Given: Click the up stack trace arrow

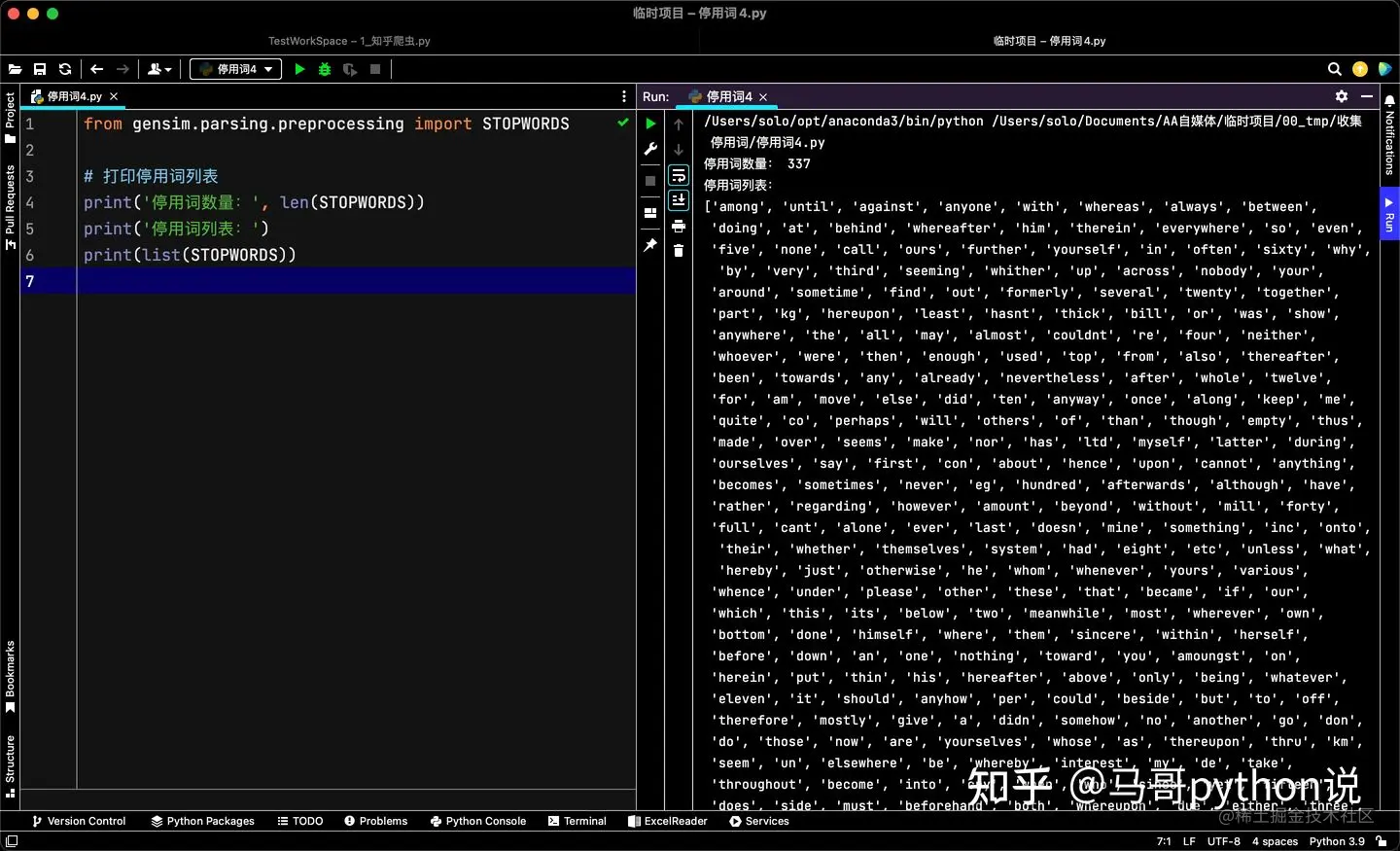Looking at the screenshot, I should click(x=679, y=124).
